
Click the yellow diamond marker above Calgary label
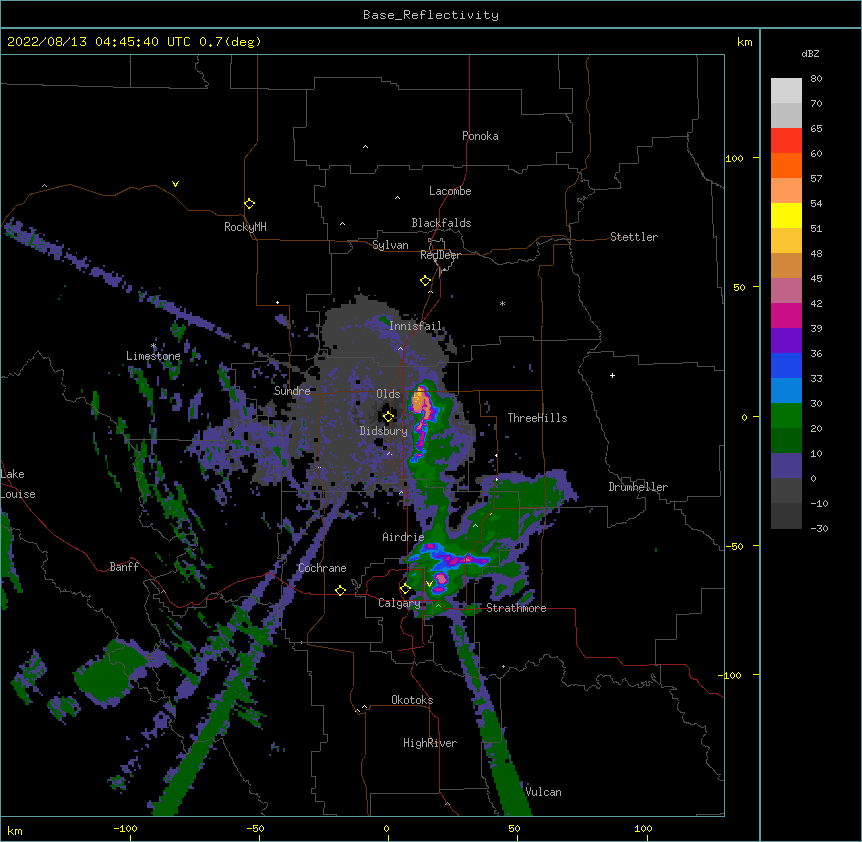(405, 589)
